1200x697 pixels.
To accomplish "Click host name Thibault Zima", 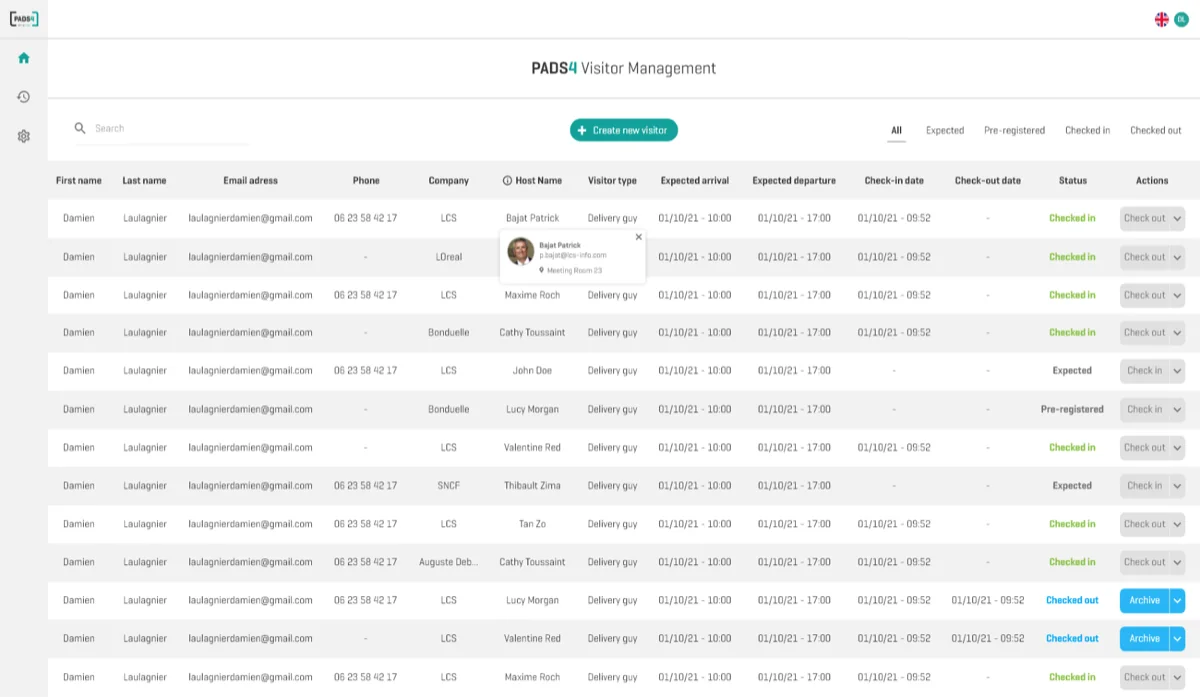I will (532, 486).
